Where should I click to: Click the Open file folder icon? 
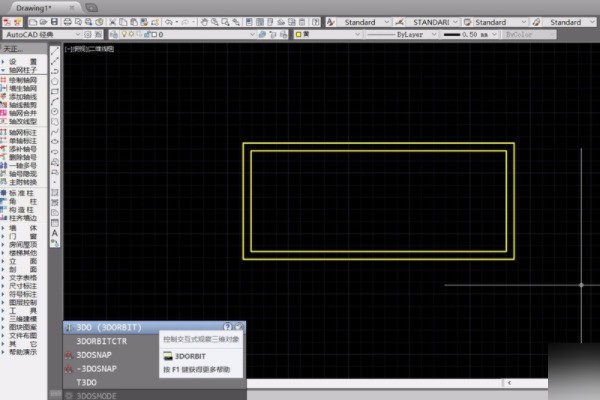(43, 22)
